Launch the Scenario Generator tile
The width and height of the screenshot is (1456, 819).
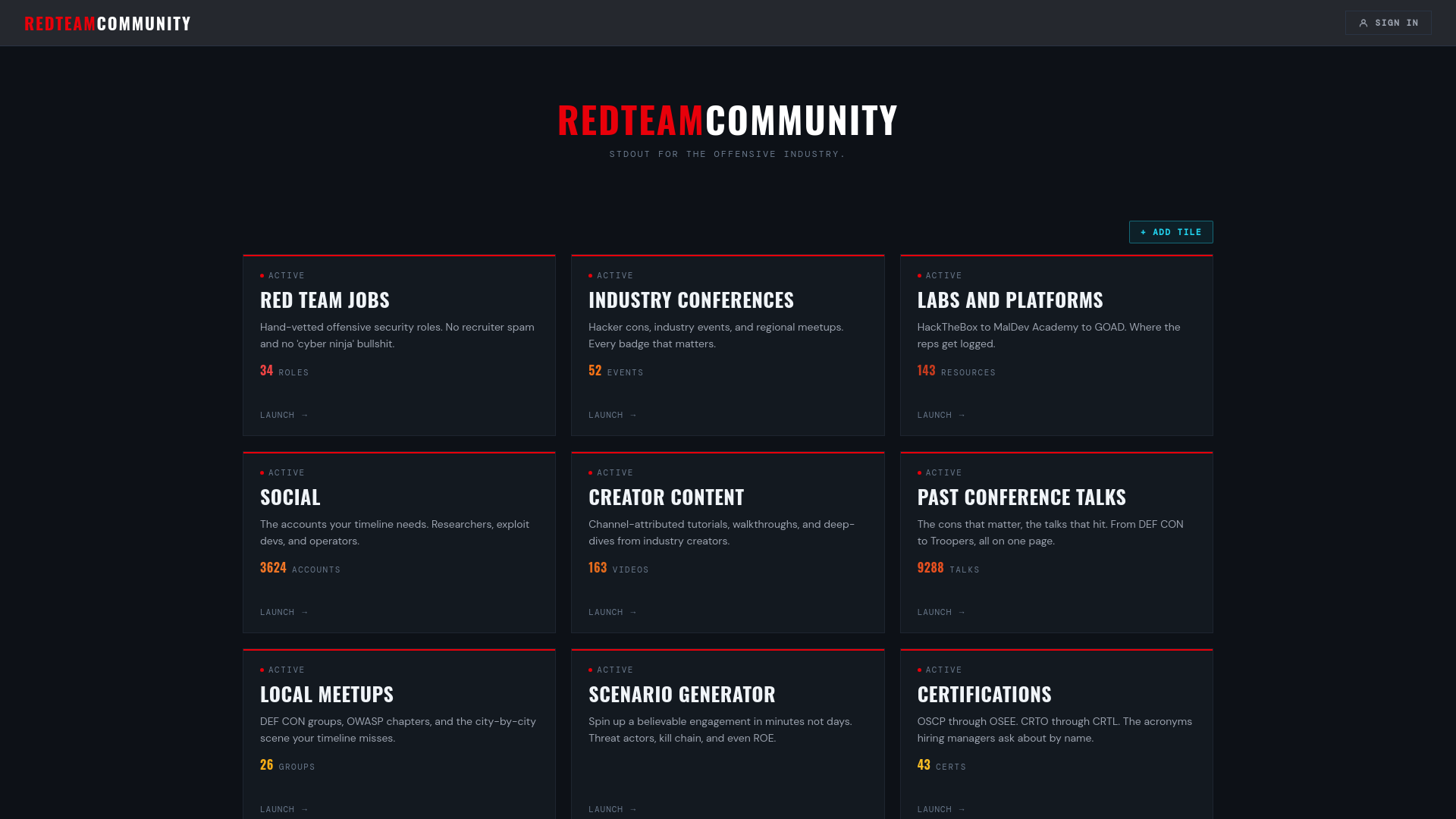[x=613, y=810]
